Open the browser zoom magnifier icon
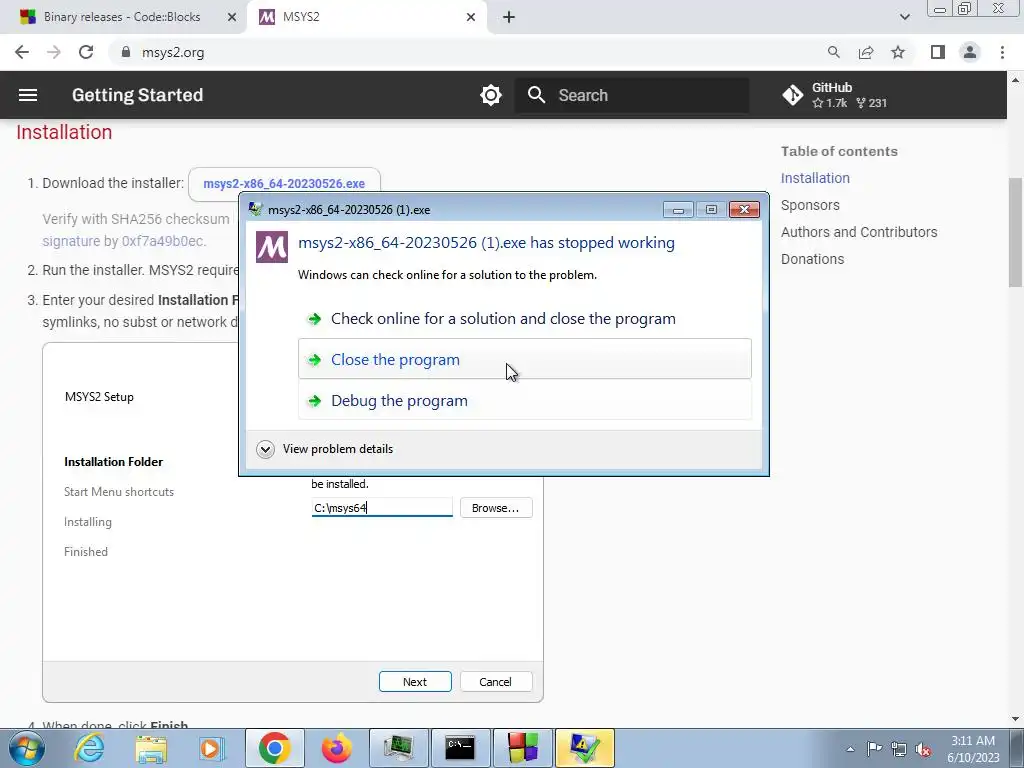 (x=833, y=52)
